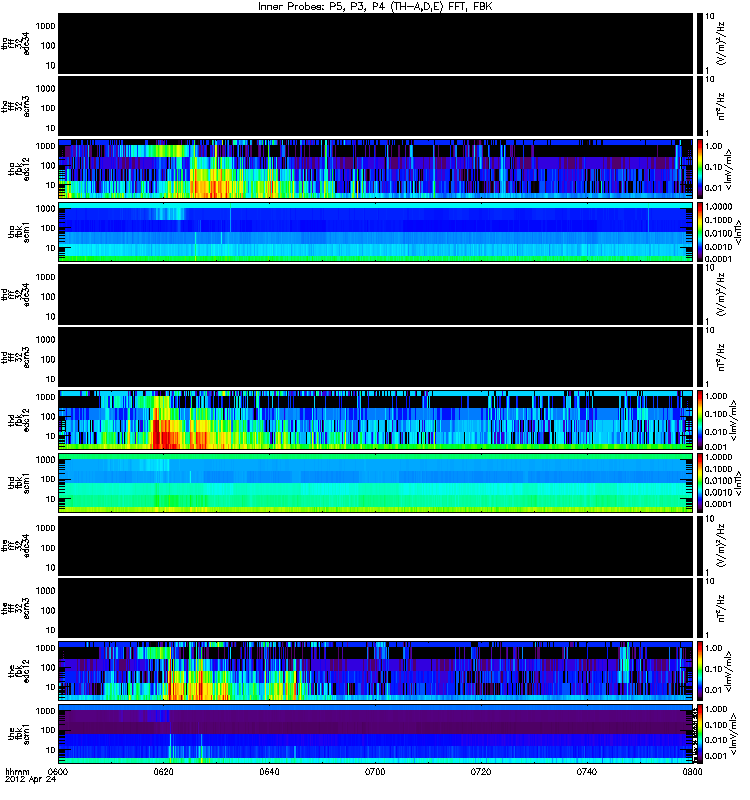Click the tha fbk scm1 spectrogram panel
750x800 pixels.
[x=376, y=232]
